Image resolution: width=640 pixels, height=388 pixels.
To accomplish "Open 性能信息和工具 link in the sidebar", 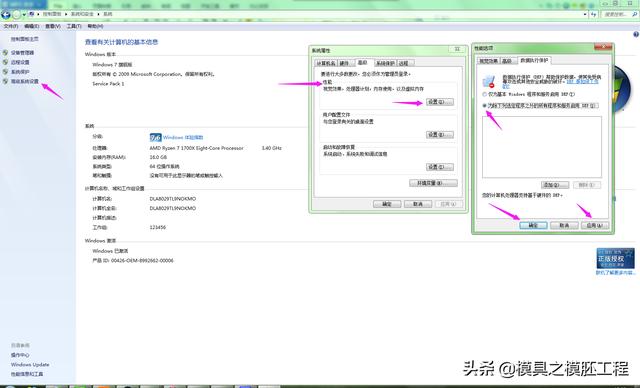I will [27, 374].
